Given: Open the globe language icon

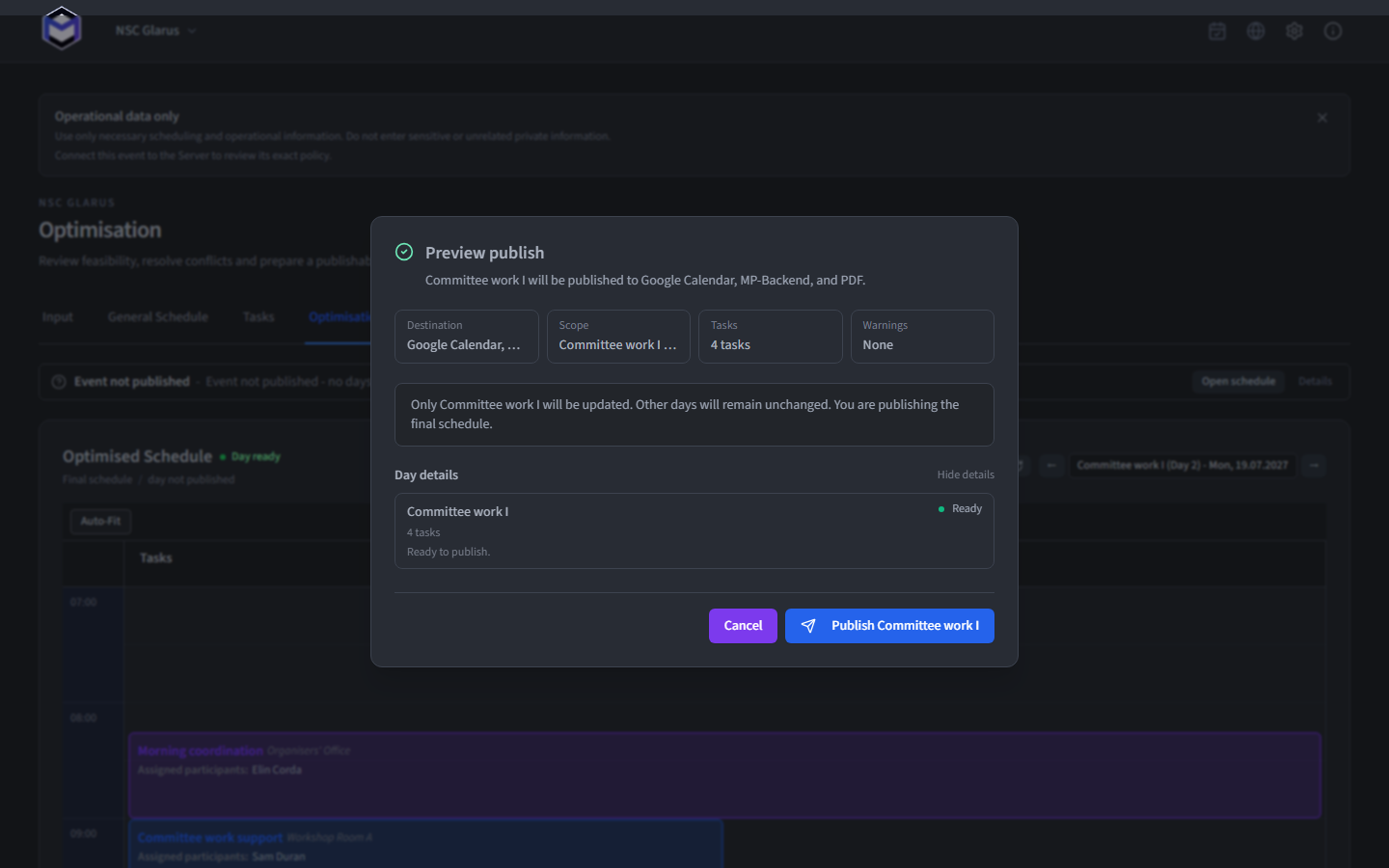Looking at the screenshot, I should coord(1256,31).
